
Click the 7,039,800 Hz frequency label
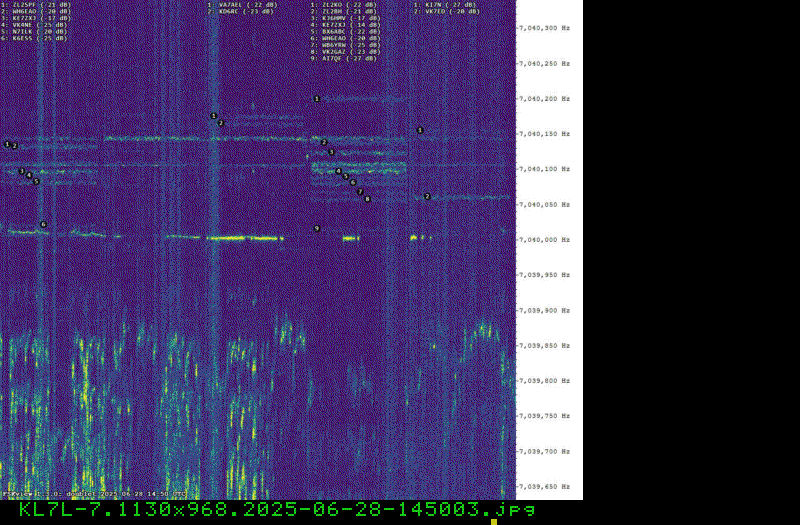point(544,381)
